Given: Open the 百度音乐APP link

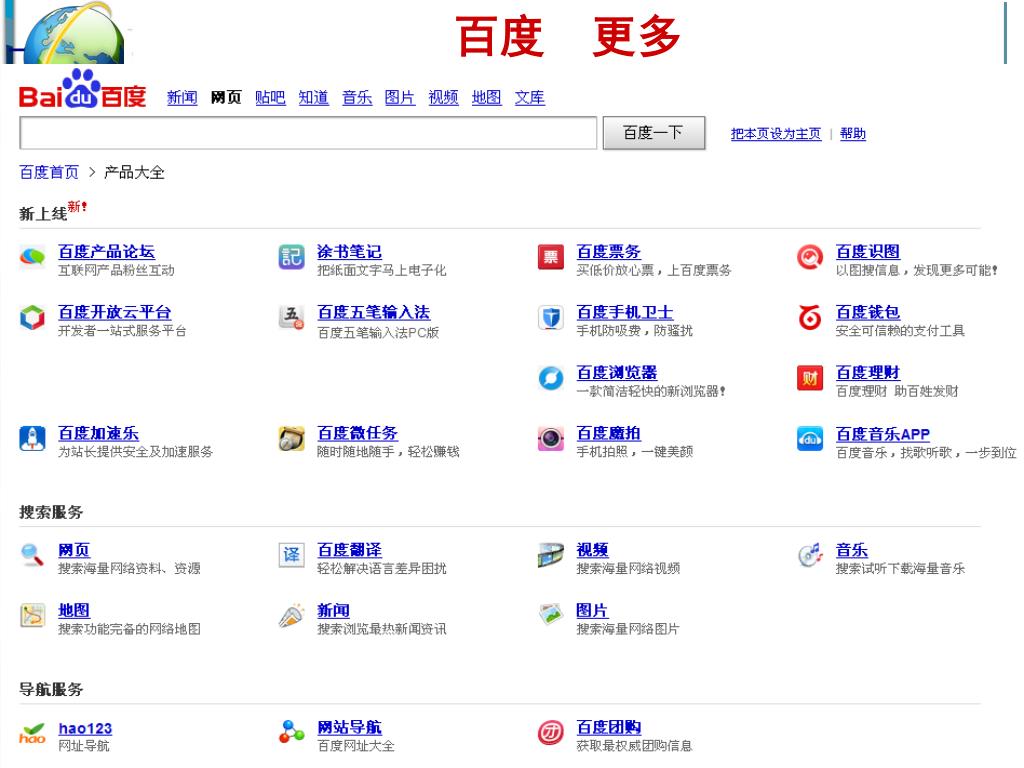Looking at the screenshot, I should 883,434.
